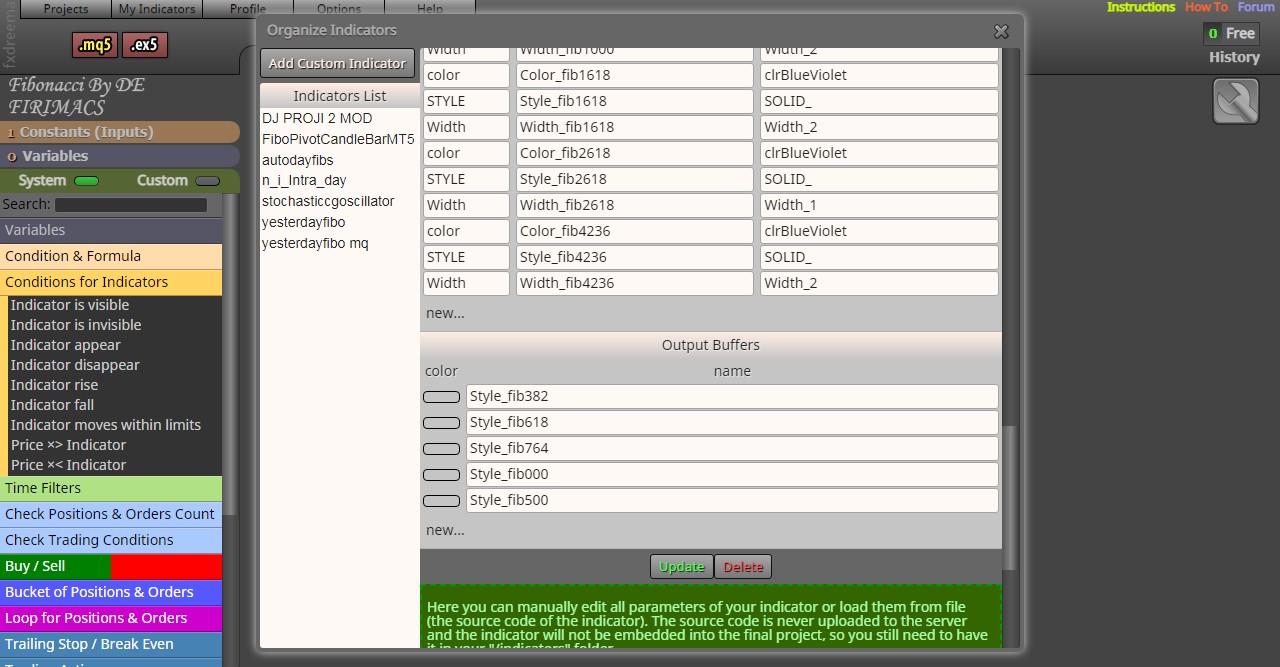
Task: Click the sidebar Search field
Action: click(131, 205)
